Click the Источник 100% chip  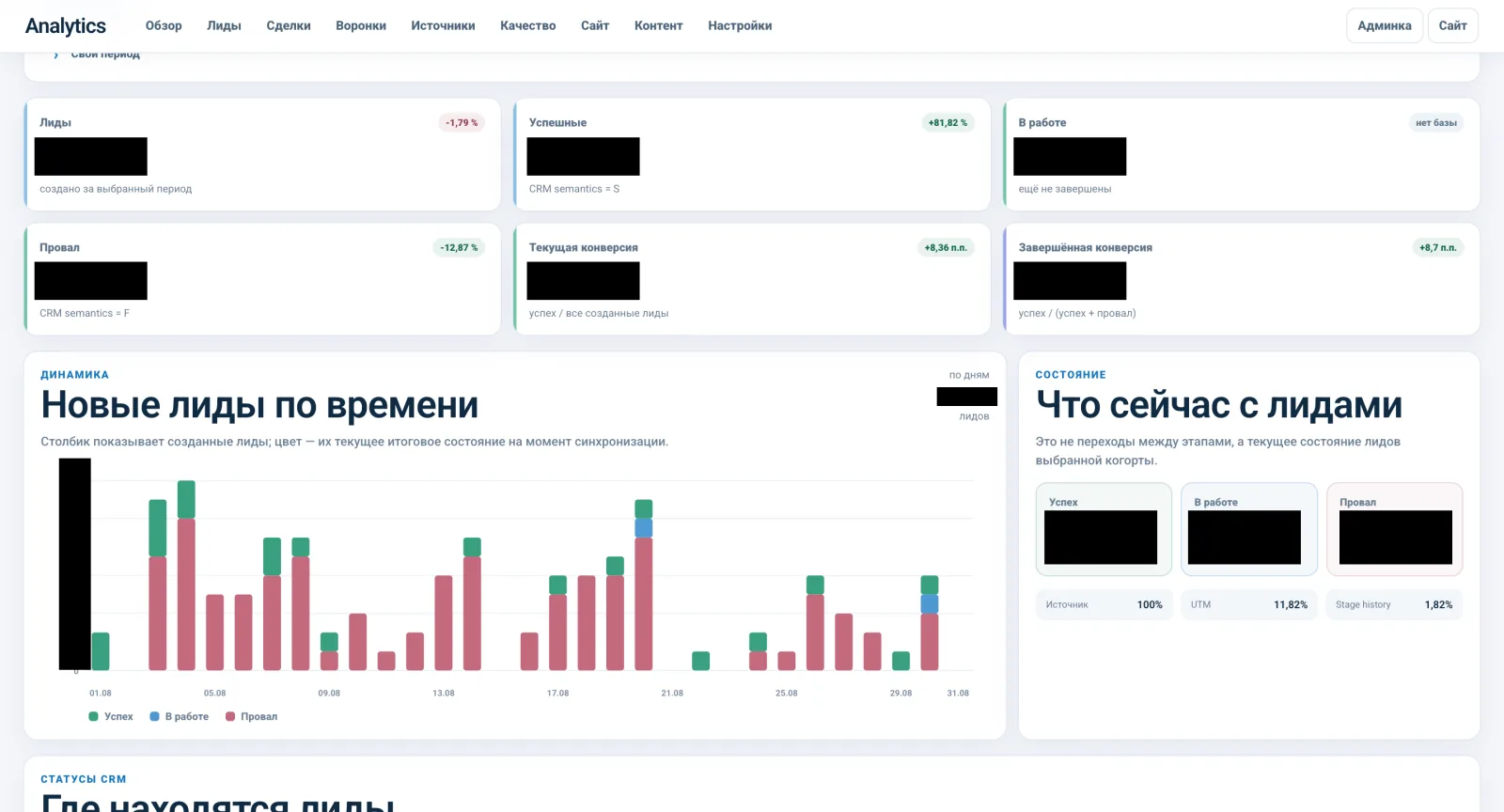pos(1104,604)
